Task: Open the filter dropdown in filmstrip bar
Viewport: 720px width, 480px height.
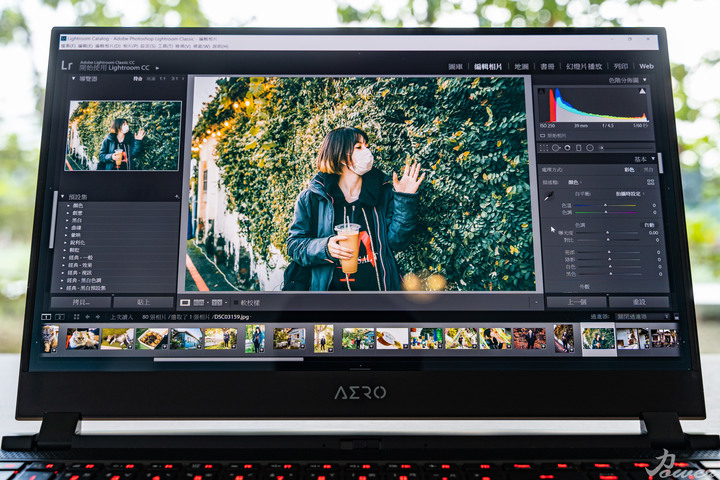Action: pos(643,317)
